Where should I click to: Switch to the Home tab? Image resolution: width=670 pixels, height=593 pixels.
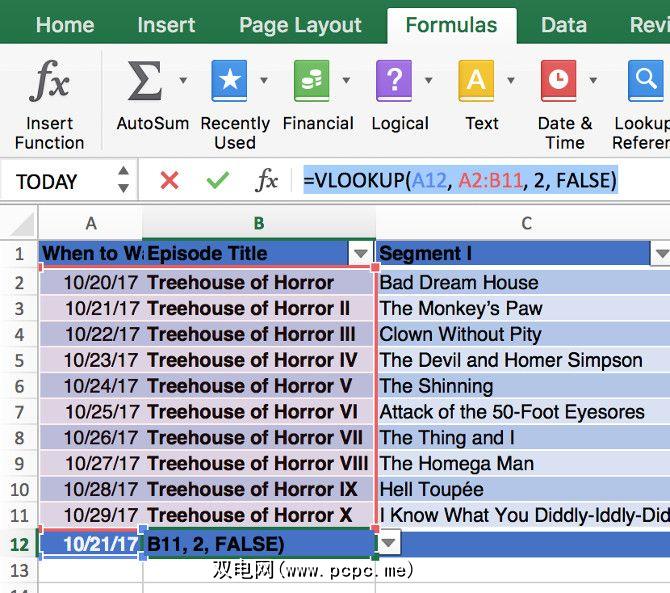pyautogui.click(x=65, y=25)
